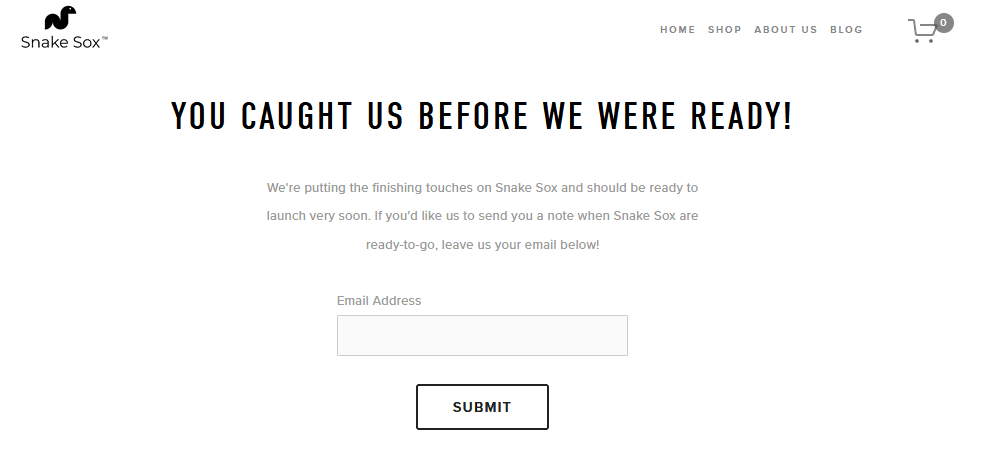The image size is (989, 465).
Task: Click the Email Address field label
Action: 379,301
